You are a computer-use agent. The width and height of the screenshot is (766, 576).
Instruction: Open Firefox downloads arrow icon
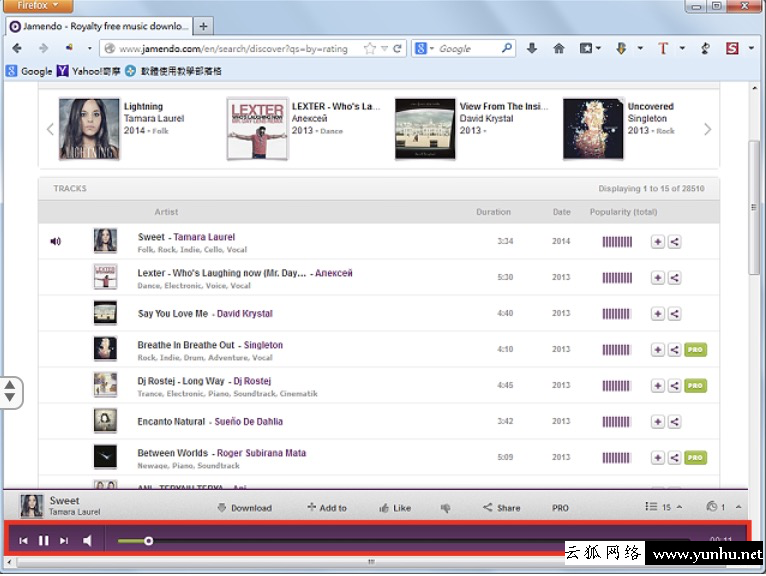click(532, 48)
